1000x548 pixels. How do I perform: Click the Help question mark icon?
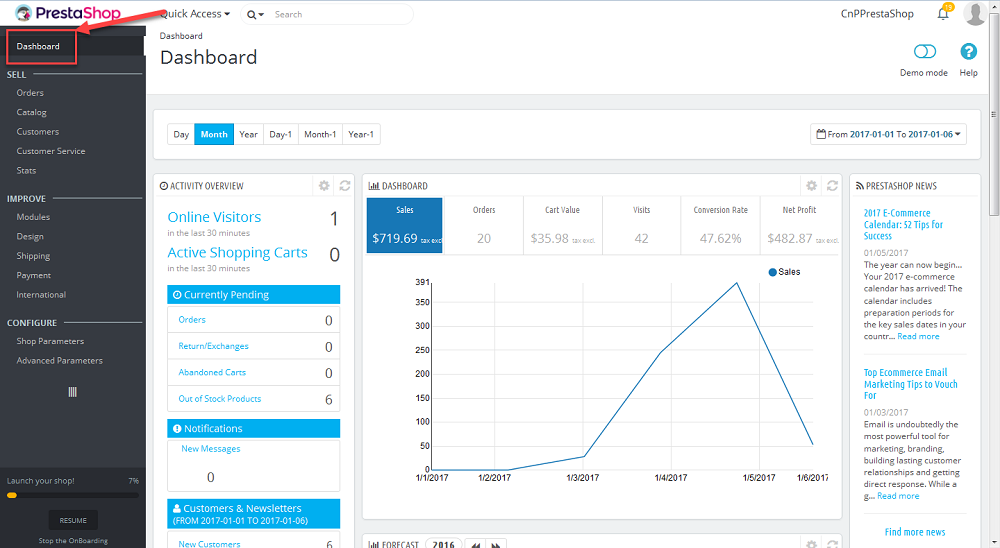coord(968,51)
